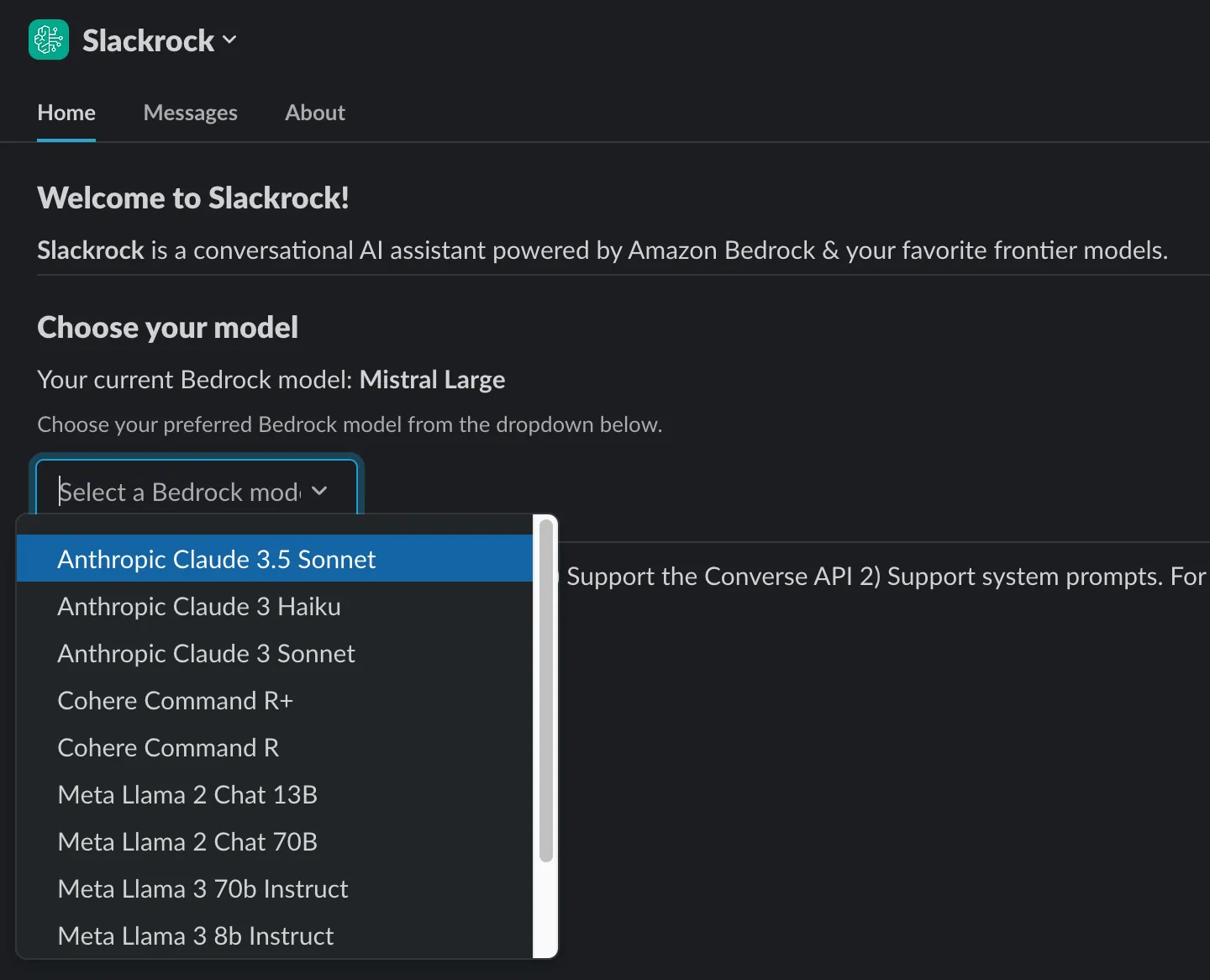This screenshot has height=980, width=1210.
Task: Select Meta Llama 2 Chat 13B
Action: (275, 794)
